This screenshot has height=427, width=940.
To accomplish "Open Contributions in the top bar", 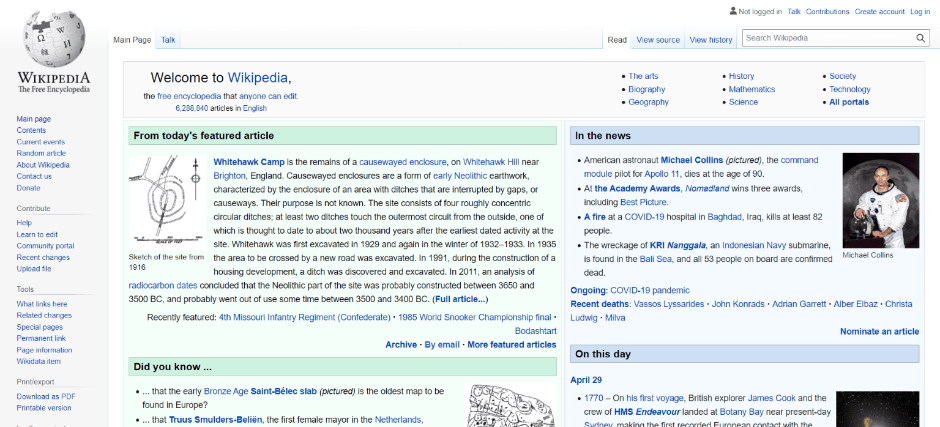I will (x=827, y=11).
